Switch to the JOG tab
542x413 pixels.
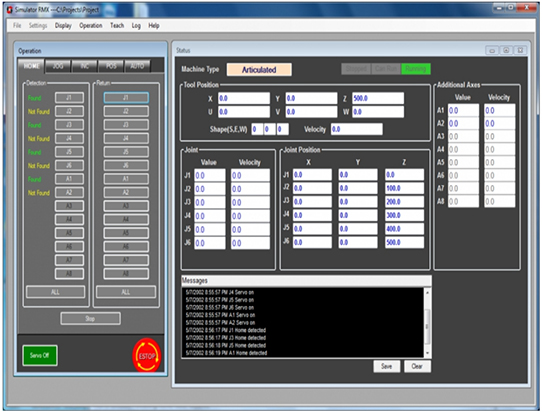pyautogui.click(x=58, y=66)
